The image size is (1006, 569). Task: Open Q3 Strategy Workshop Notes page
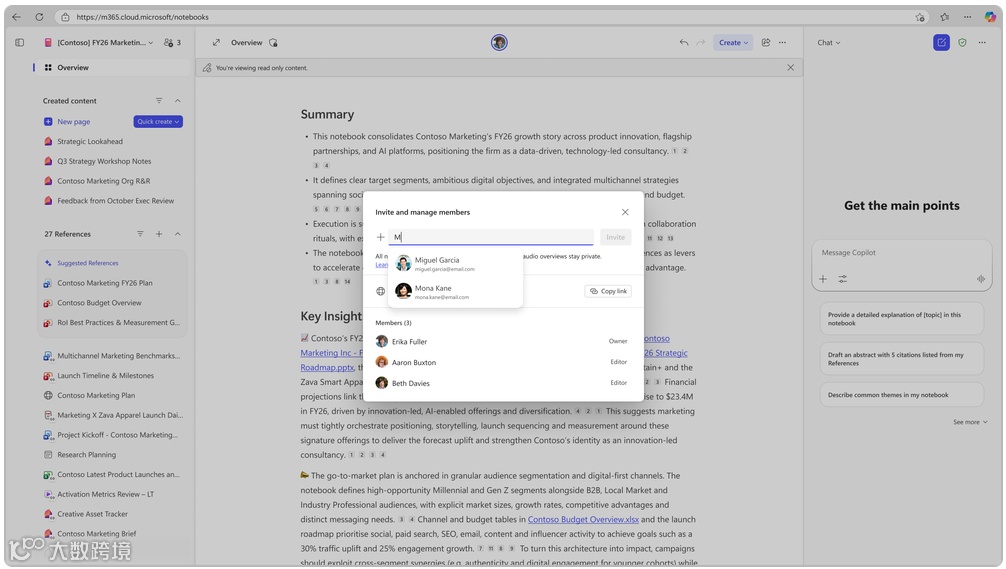coord(104,161)
